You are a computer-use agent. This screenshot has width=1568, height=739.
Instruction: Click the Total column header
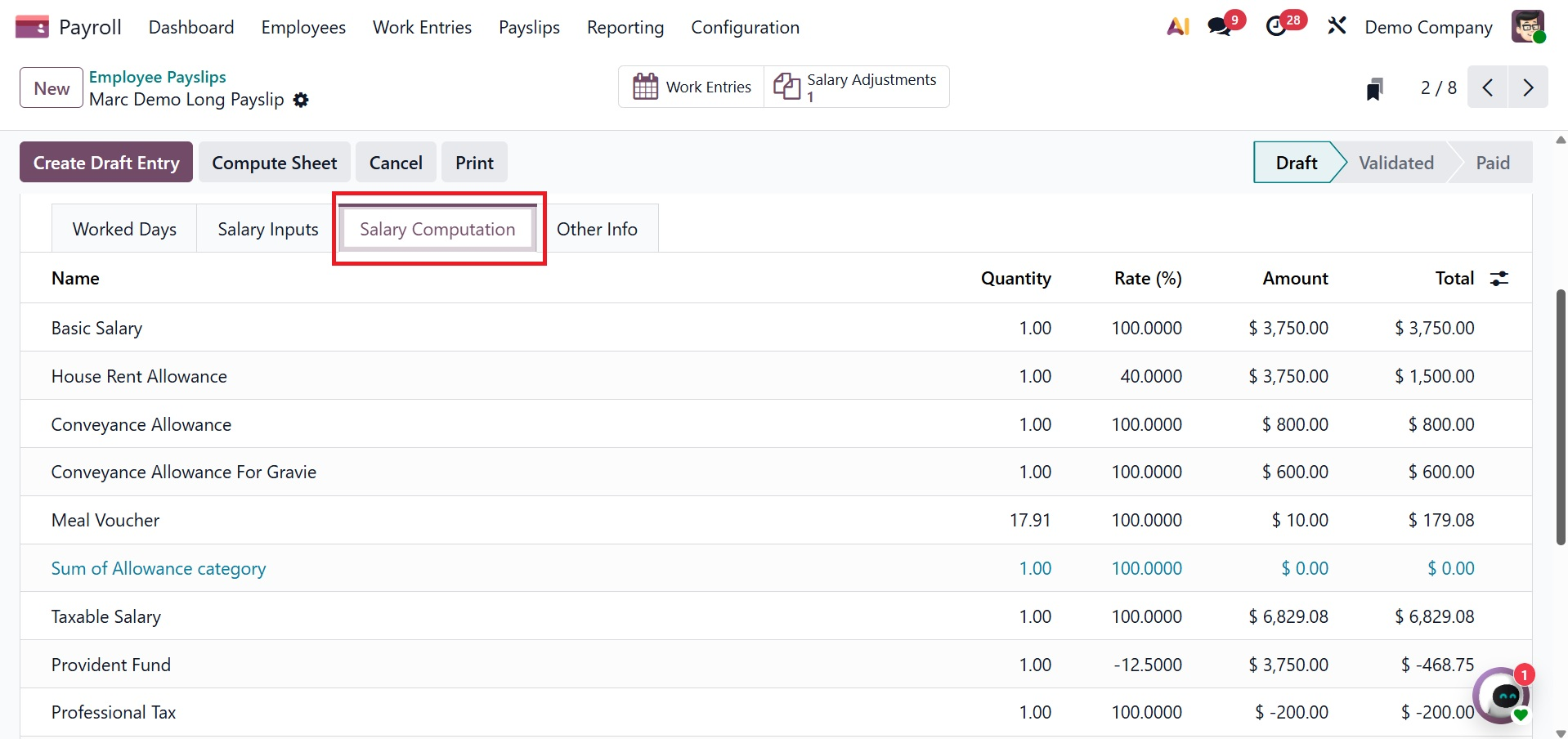1454,279
